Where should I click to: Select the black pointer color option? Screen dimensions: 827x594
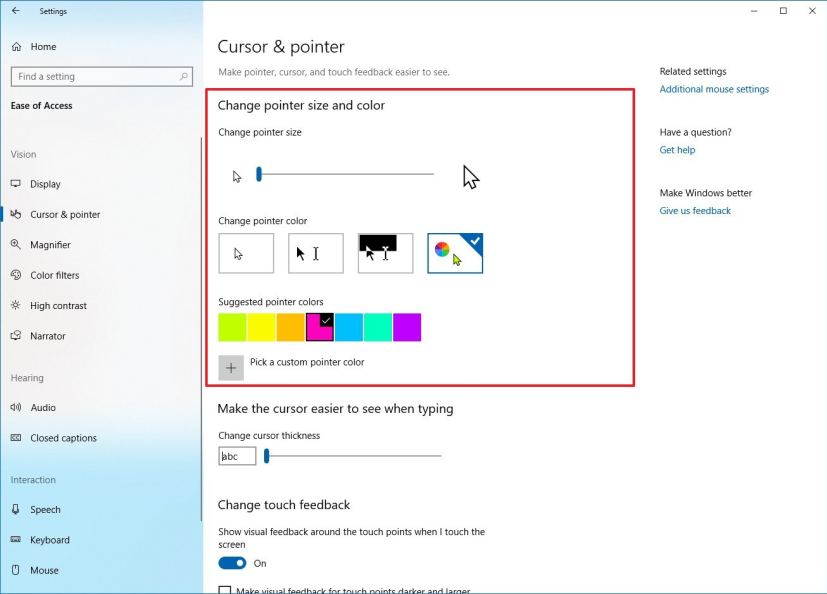pyautogui.click(x=316, y=252)
